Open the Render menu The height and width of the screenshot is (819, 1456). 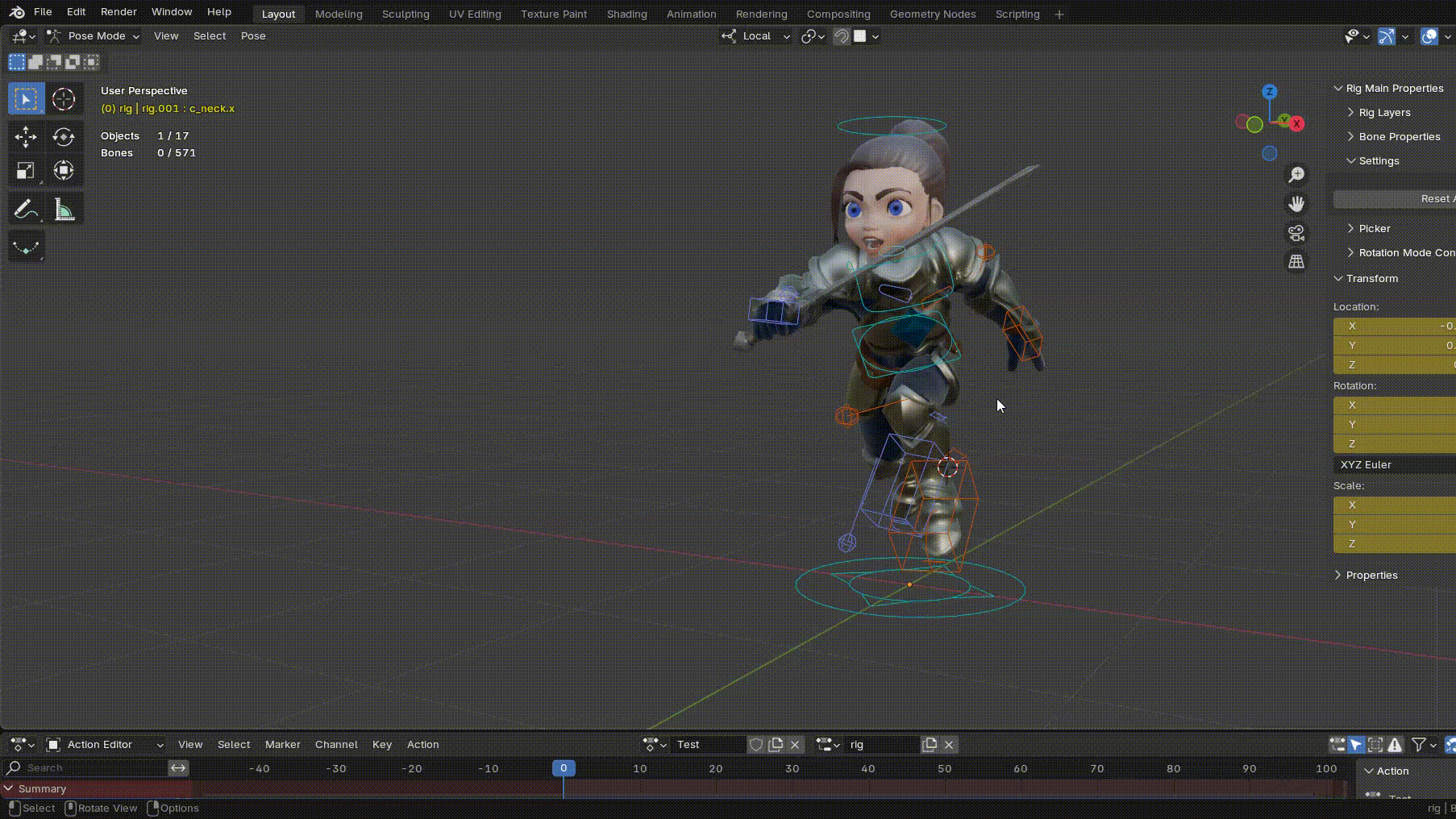(119, 12)
